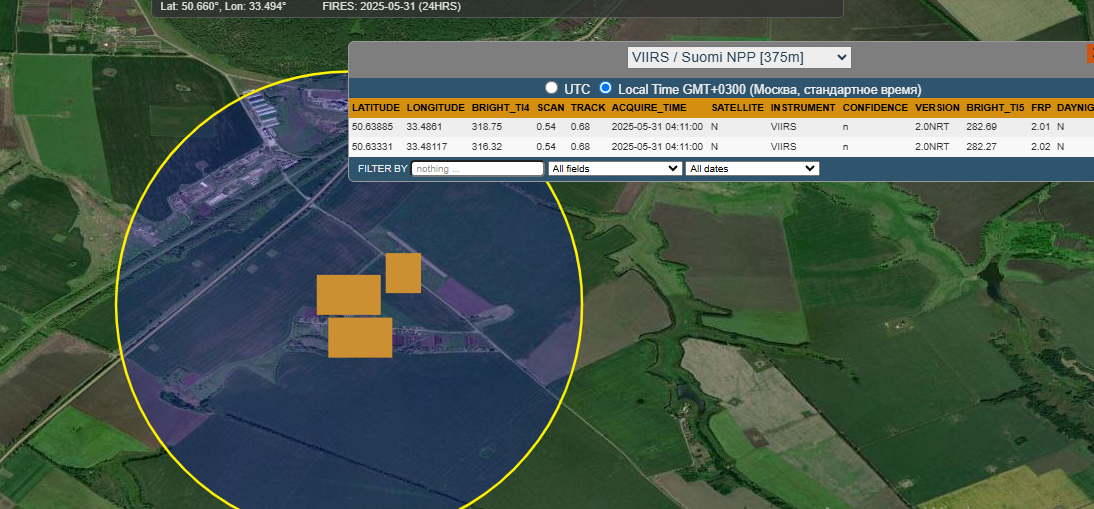
Task: Sort by the LATITUDE column header
Action: tap(375, 108)
